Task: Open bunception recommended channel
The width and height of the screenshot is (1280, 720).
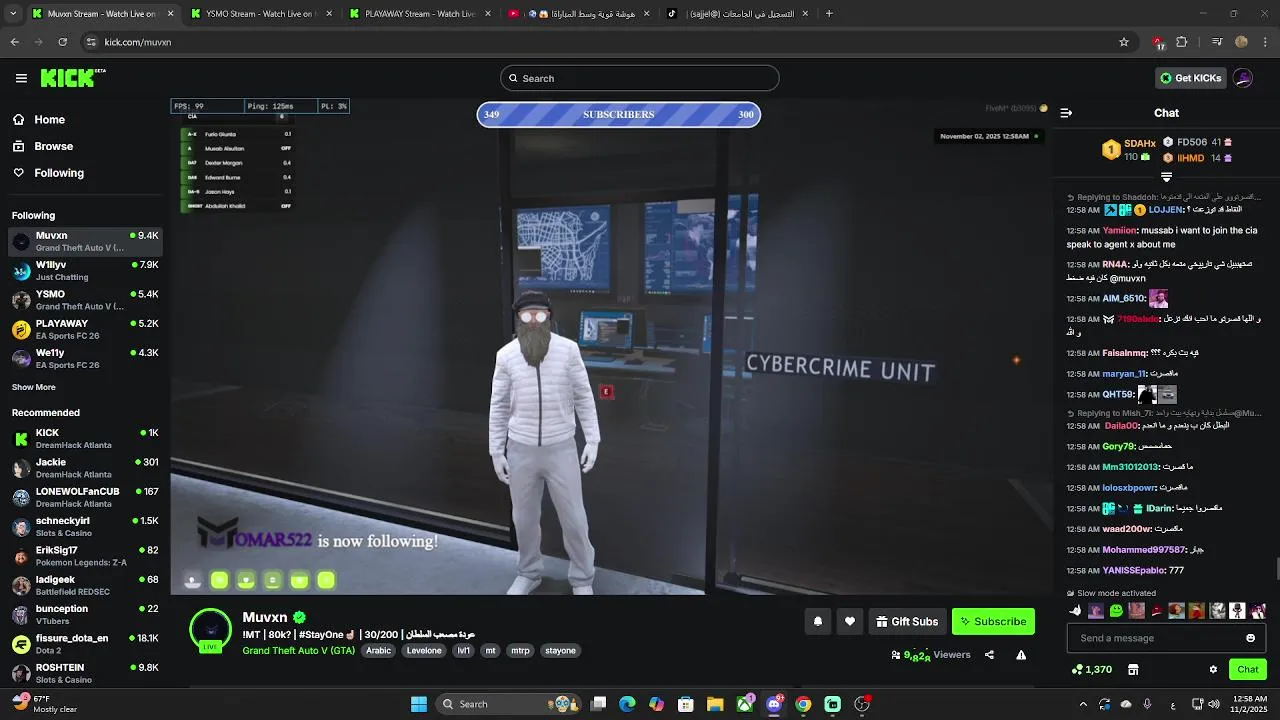Action: (85, 614)
